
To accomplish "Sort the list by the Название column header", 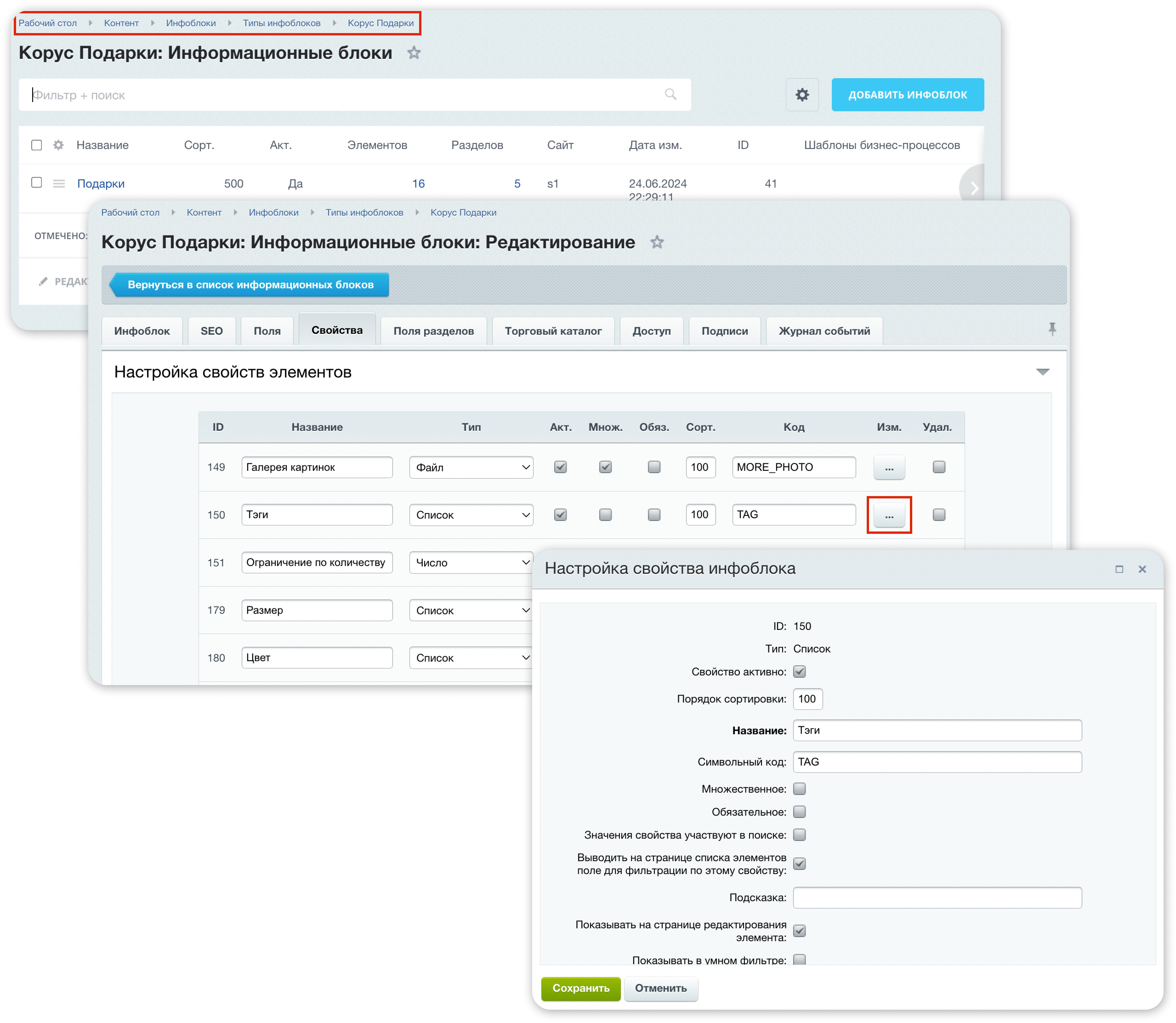I will (x=103, y=145).
